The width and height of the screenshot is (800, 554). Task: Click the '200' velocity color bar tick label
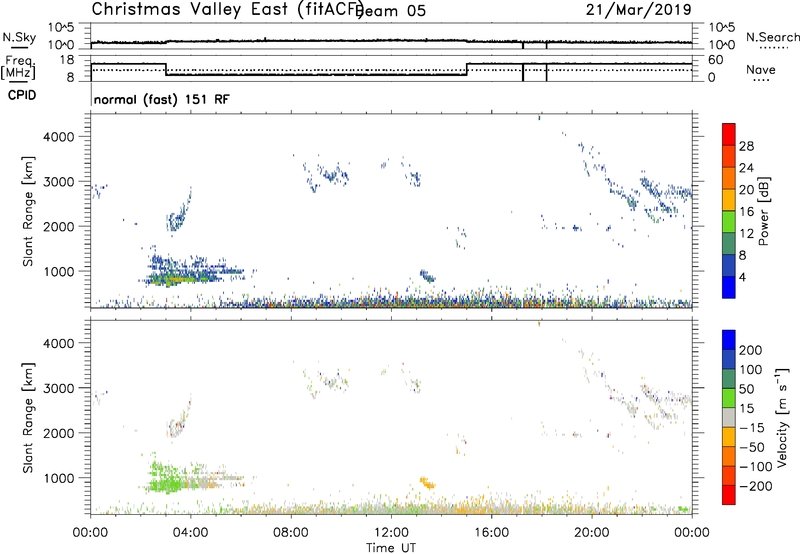[751, 350]
